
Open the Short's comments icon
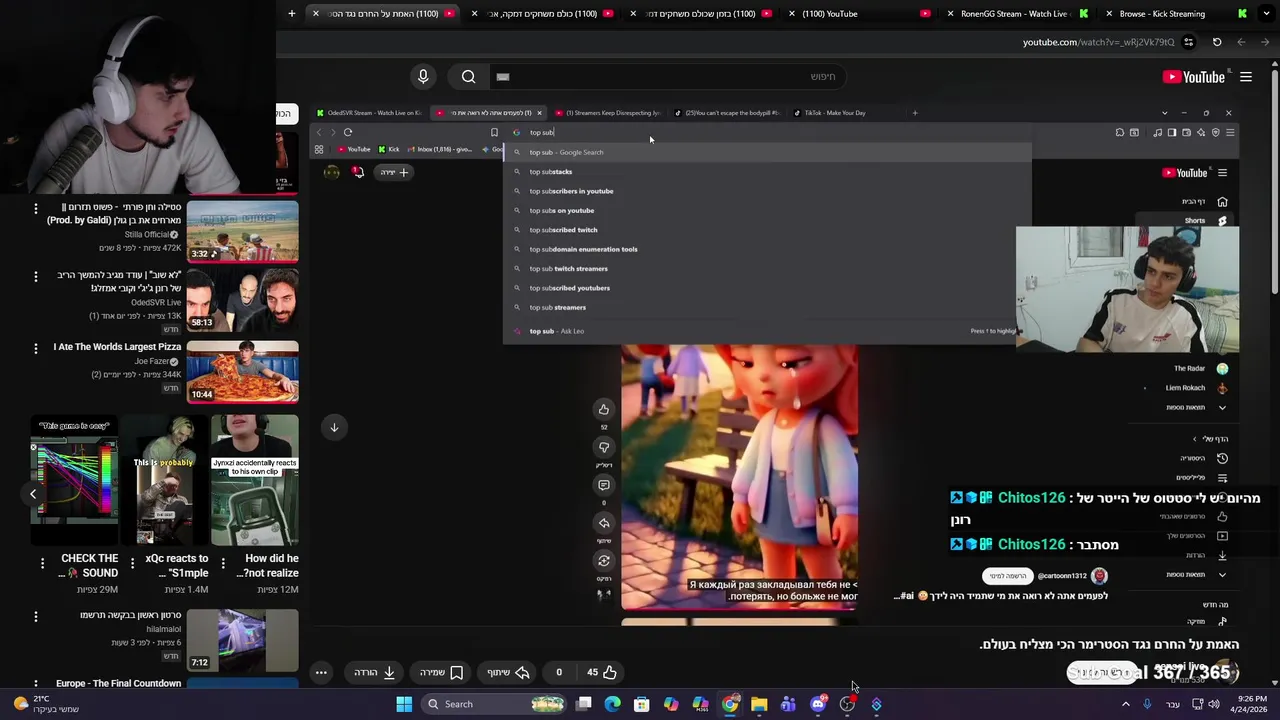pyautogui.click(x=604, y=485)
